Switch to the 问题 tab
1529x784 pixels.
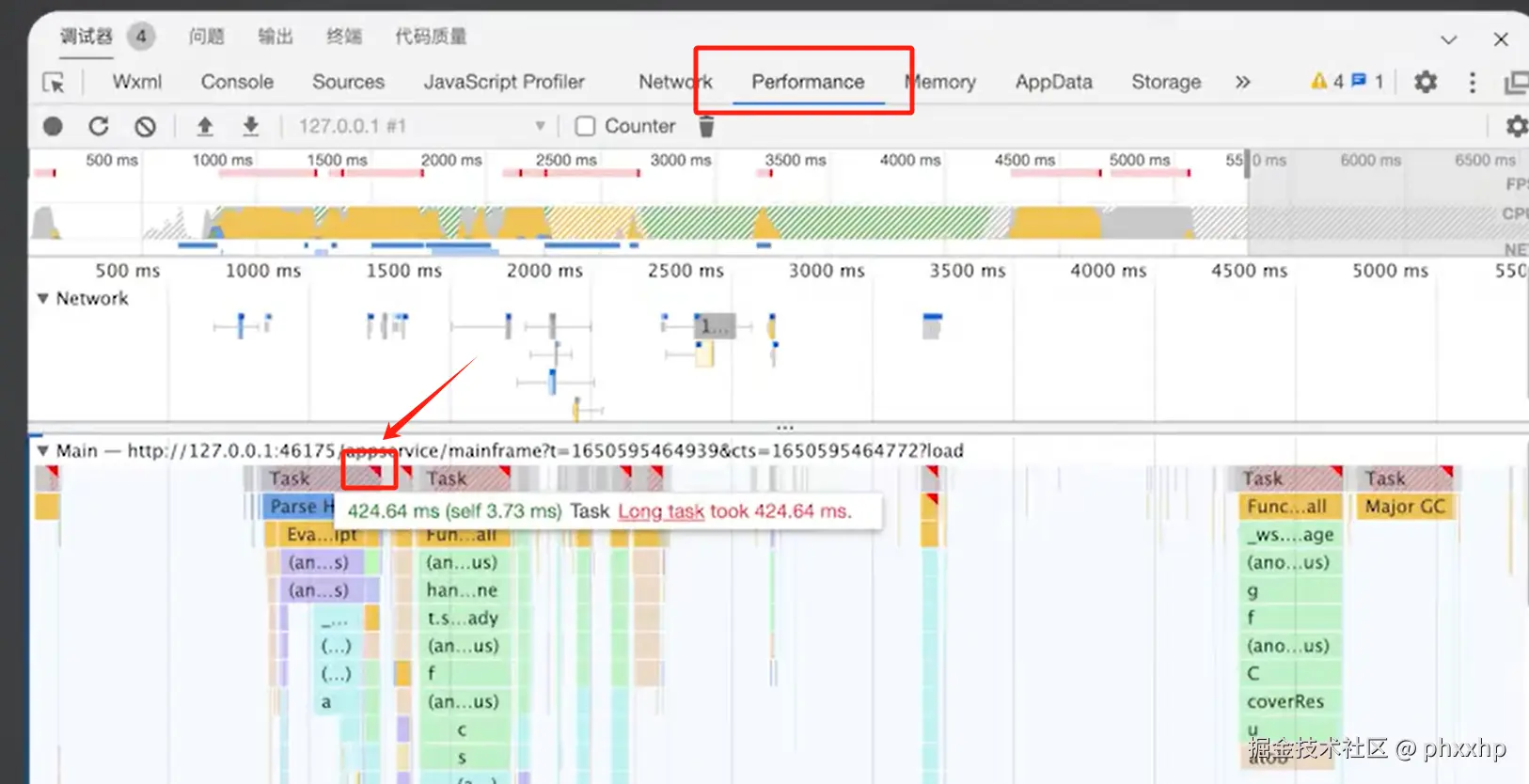(x=207, y=37)
